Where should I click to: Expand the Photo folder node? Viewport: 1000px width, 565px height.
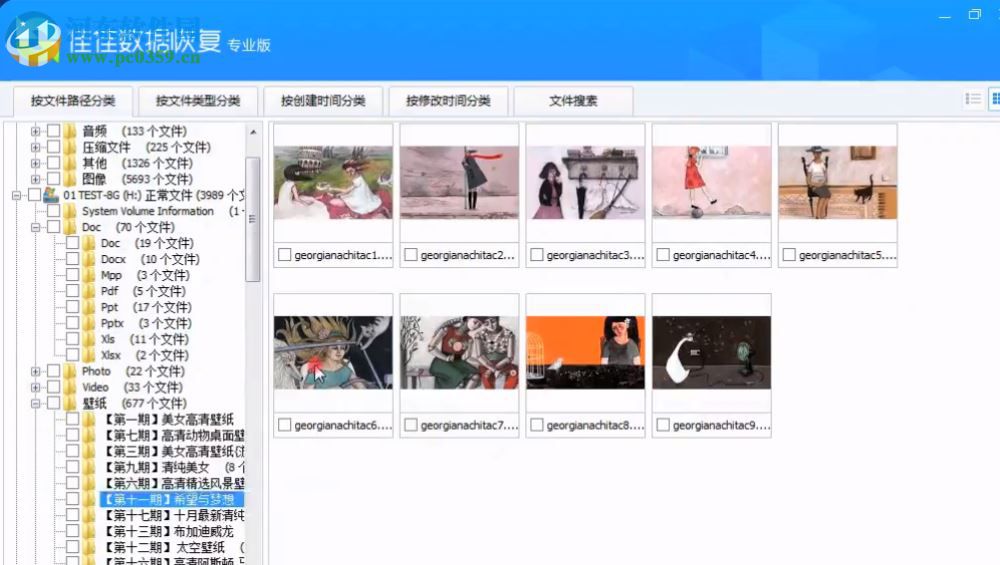[36, 371]
